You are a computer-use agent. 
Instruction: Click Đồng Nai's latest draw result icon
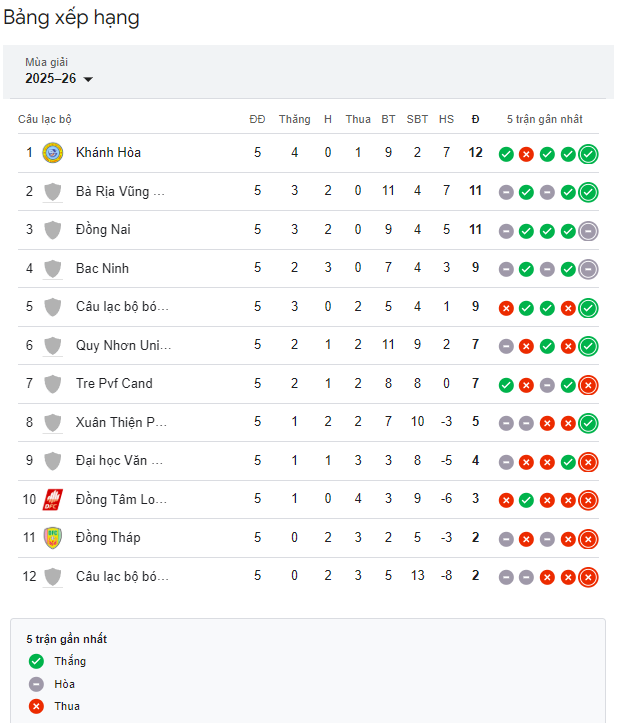click(589, 231)
